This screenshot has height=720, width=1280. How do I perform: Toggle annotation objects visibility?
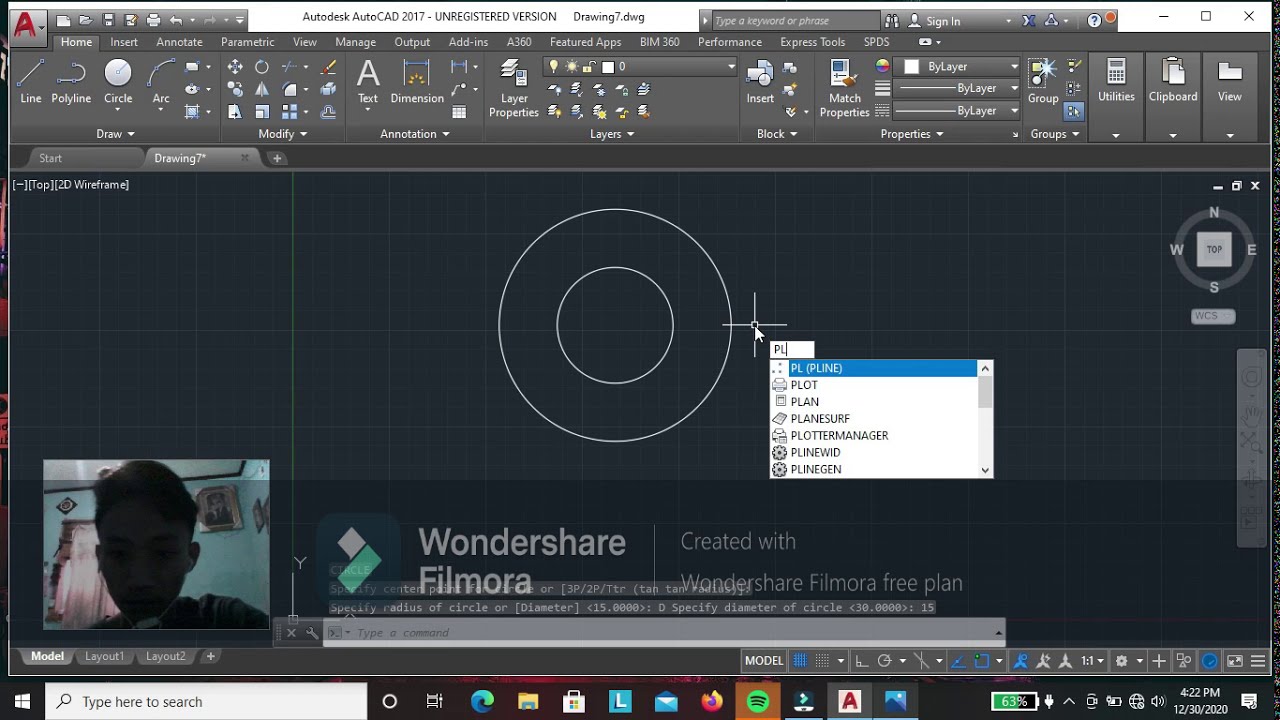coord(1020,661)
